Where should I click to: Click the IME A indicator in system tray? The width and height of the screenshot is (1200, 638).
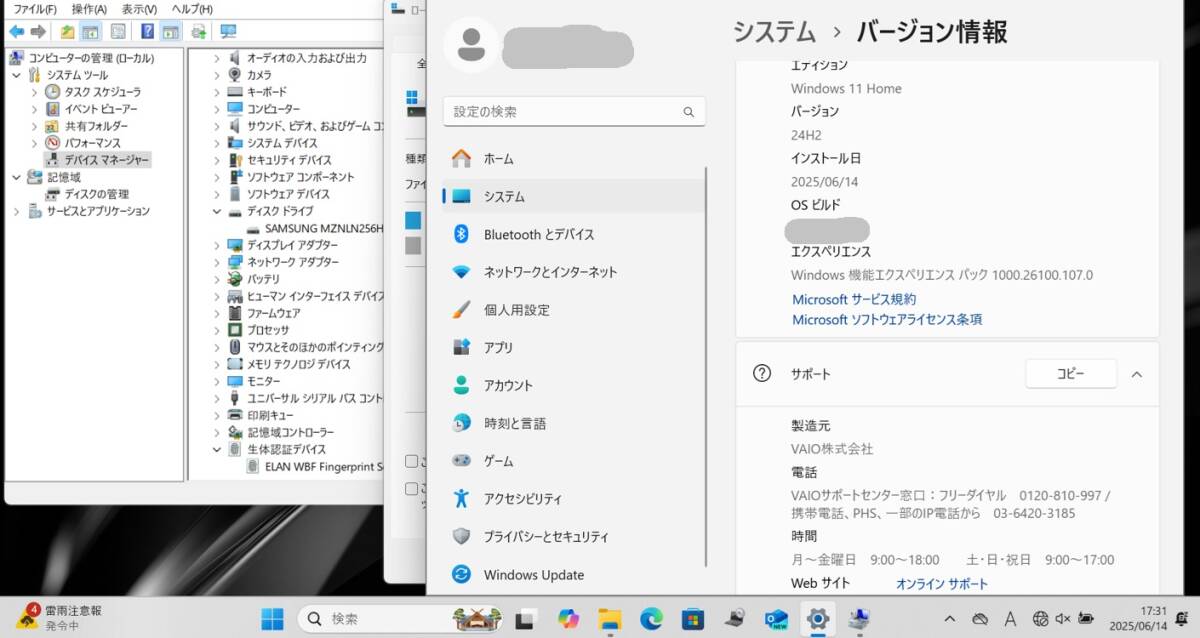[1010, 619]
